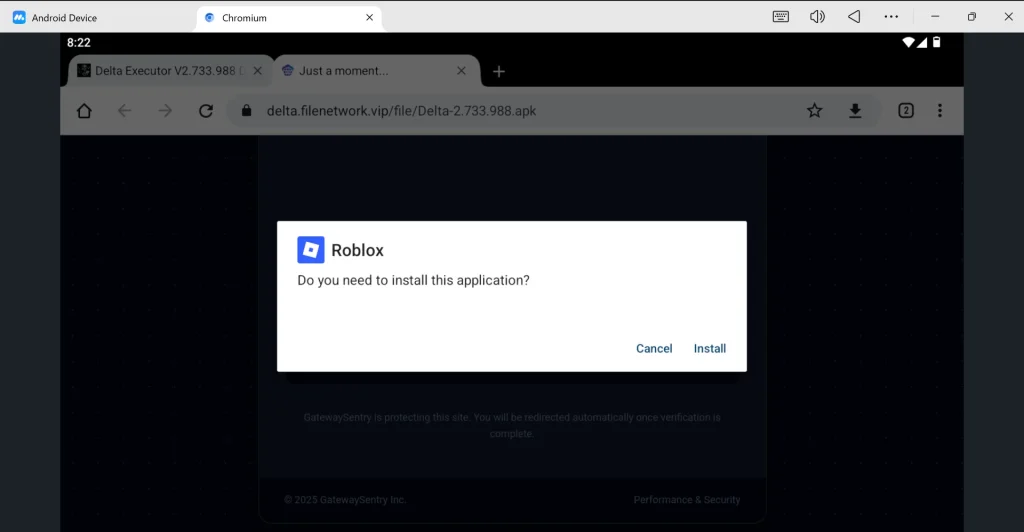This screenshot has width=1024, height=532.
Task: Click the Roblox app icon in dialog
Action: pos(311,250)
